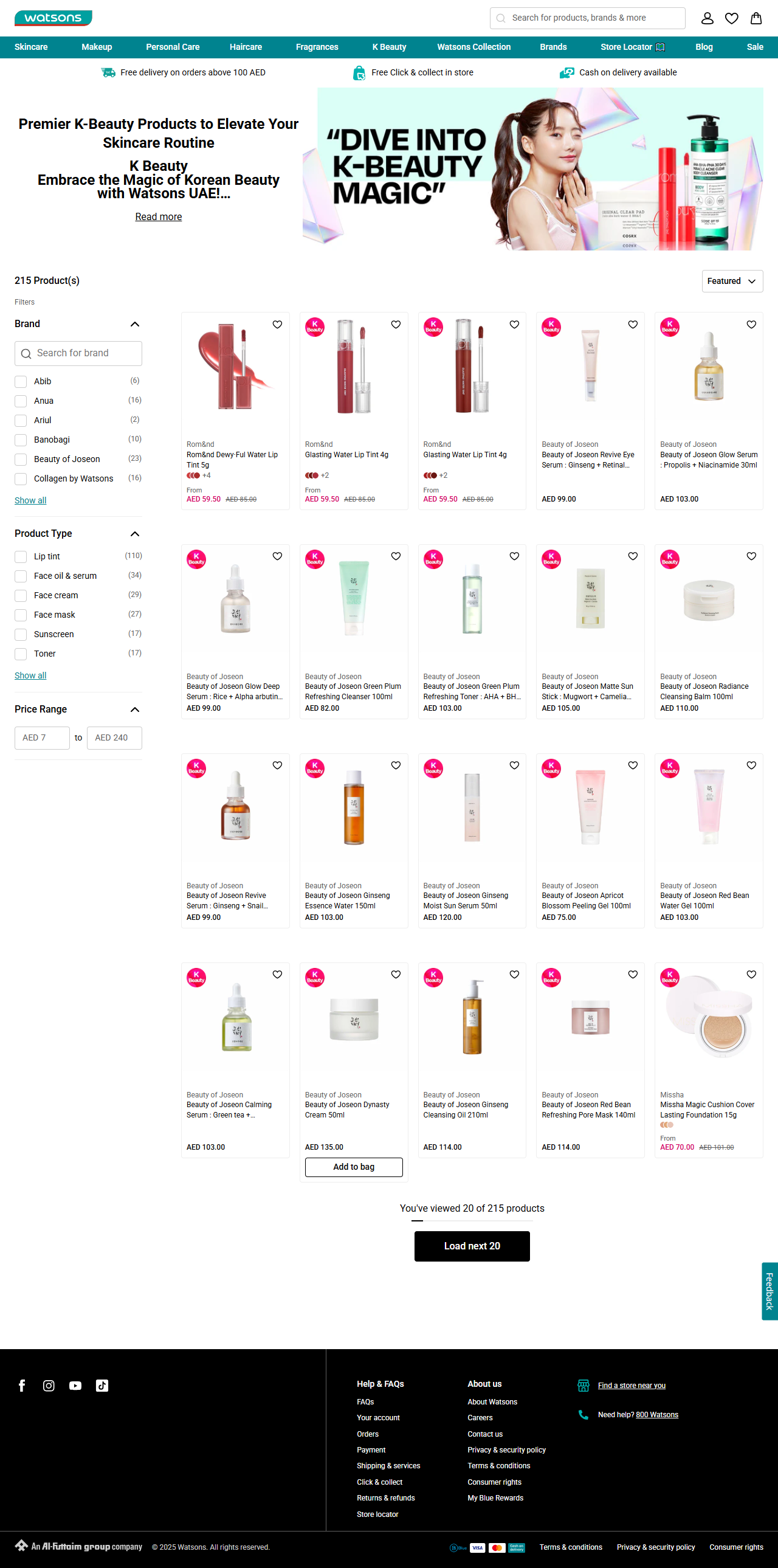Image resolution: width=778 pixels, height=1568 pixels.
Task: Collapse the Brand filter section
Action: pos(135,325)
